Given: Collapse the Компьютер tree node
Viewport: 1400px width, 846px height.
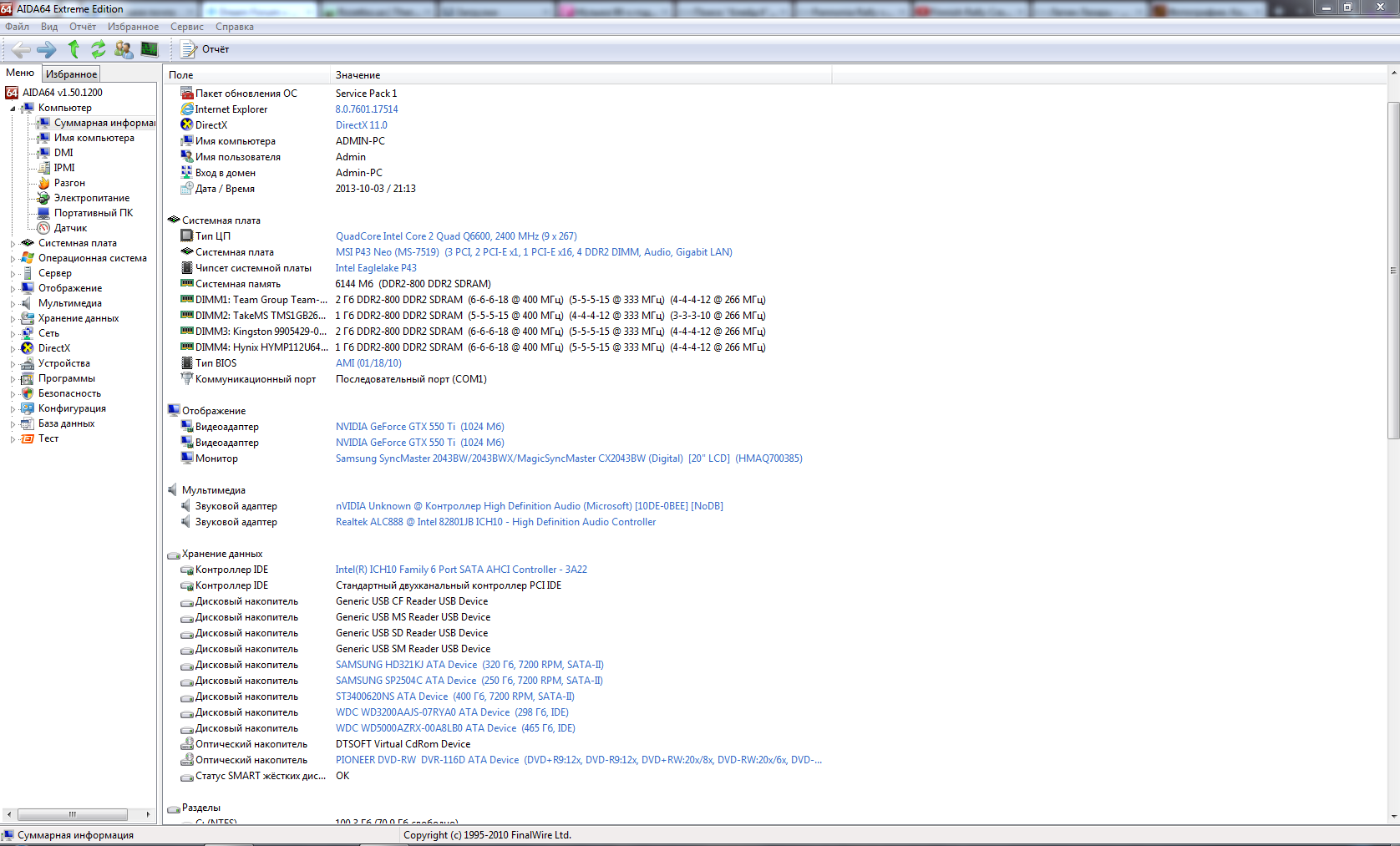Looking at the screenshot, I should (x=13, y=109).
